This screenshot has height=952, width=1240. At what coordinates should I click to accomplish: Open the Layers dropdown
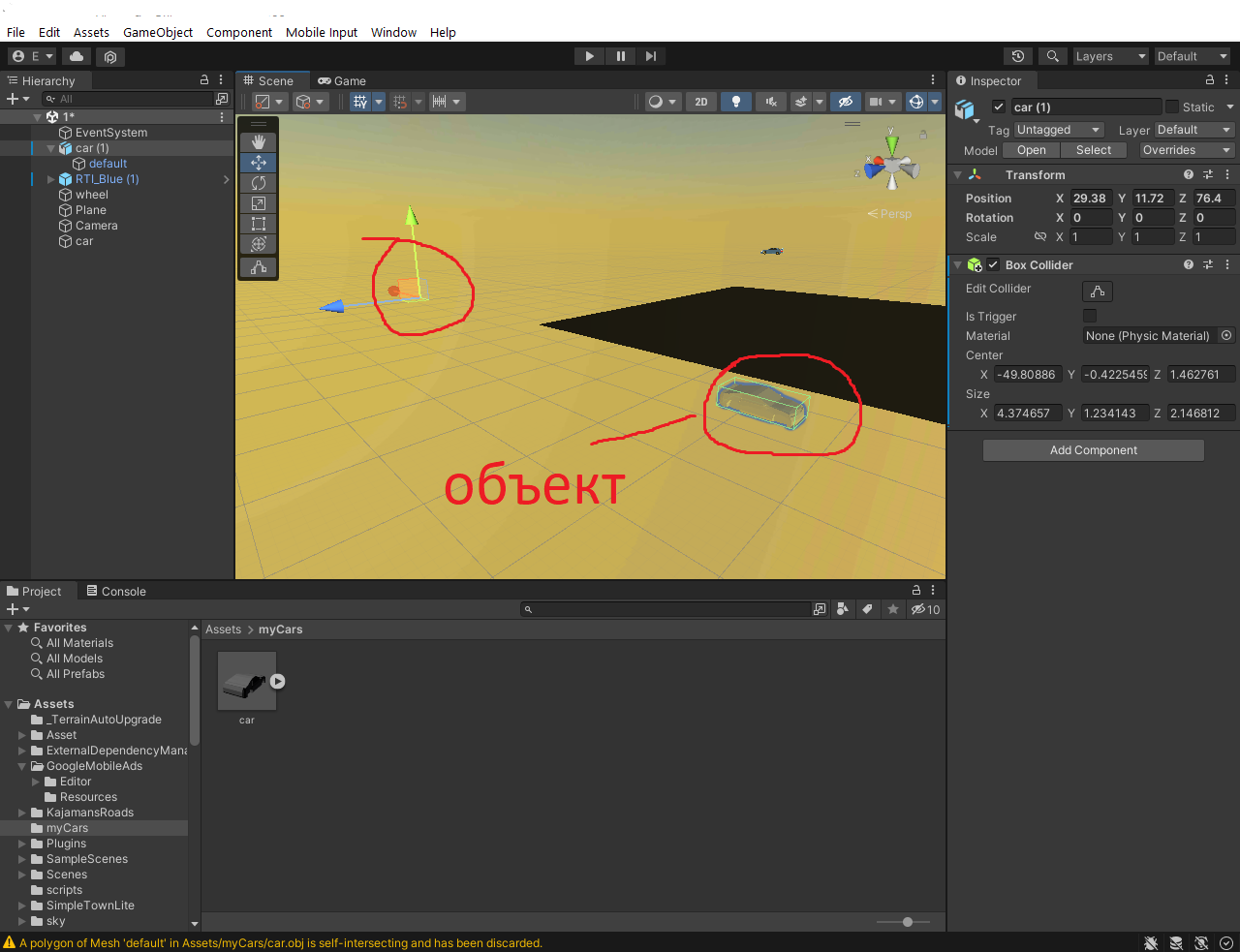(1110, 56)
